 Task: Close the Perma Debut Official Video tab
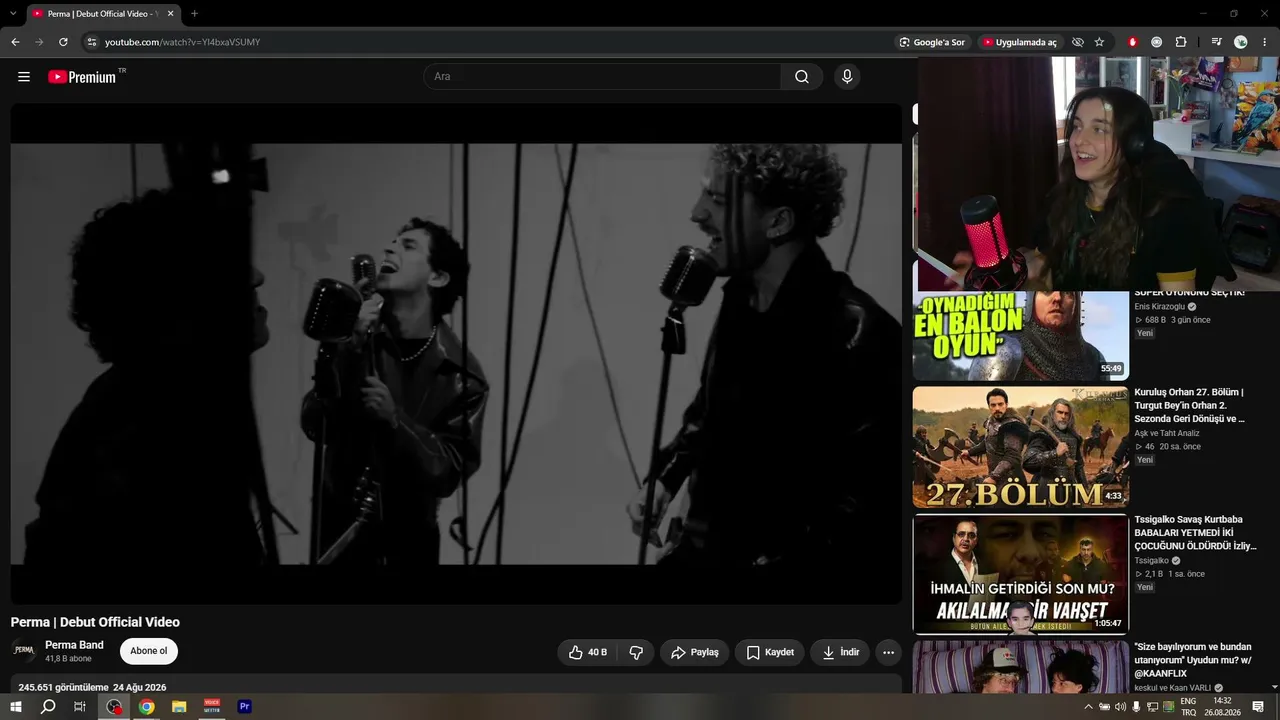170,14
